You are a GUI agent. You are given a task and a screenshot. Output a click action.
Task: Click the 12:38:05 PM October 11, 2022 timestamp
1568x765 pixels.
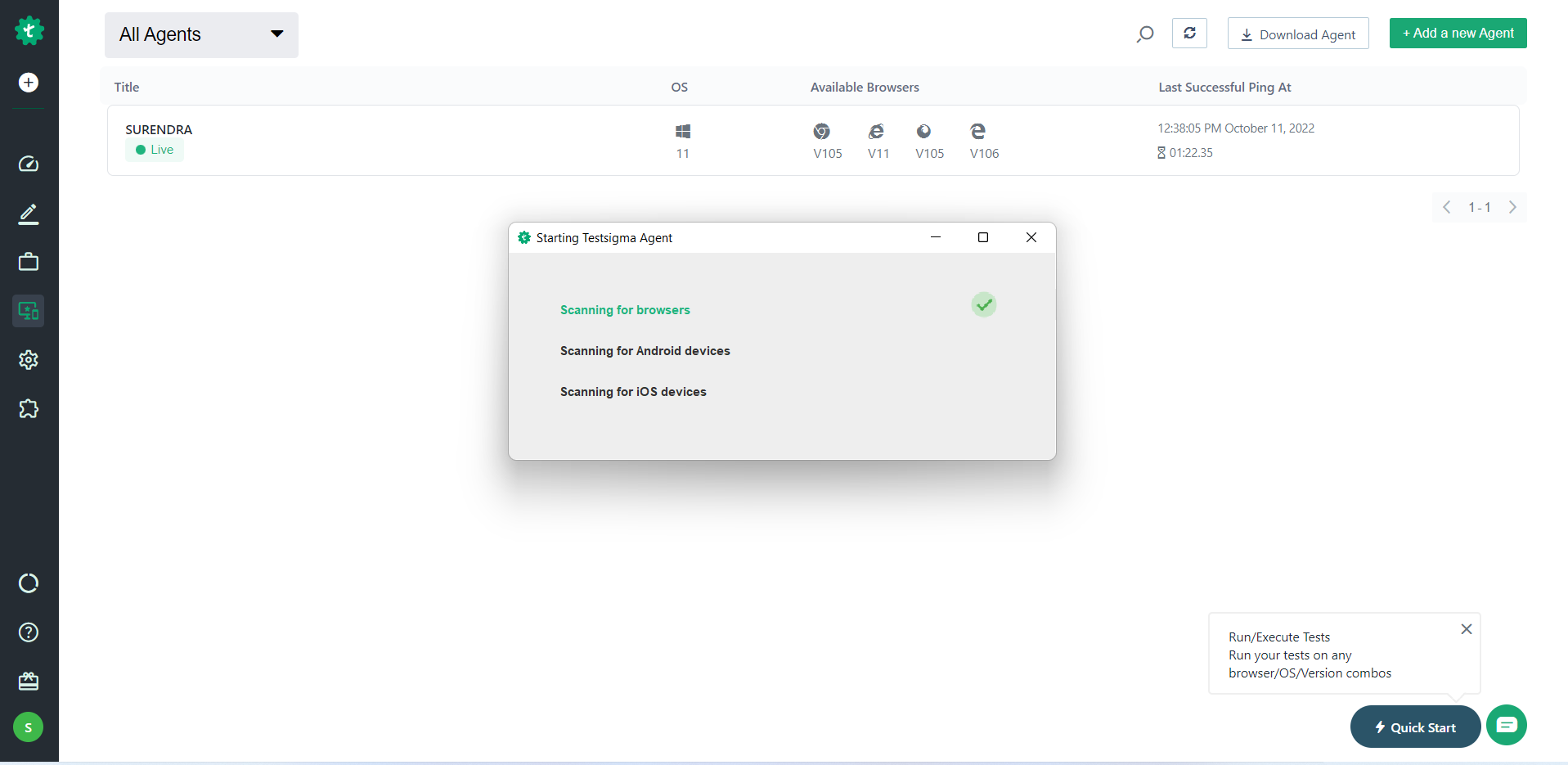point(1236,128)
